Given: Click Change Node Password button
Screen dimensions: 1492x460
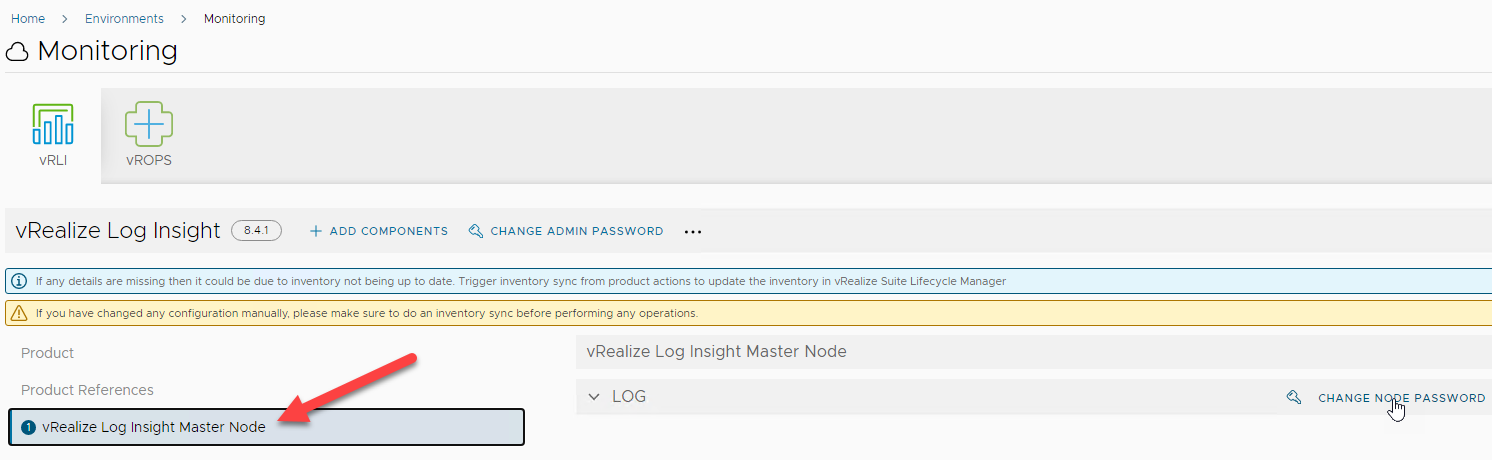Looking at the screenshot, I should [x=1401, y=398].
